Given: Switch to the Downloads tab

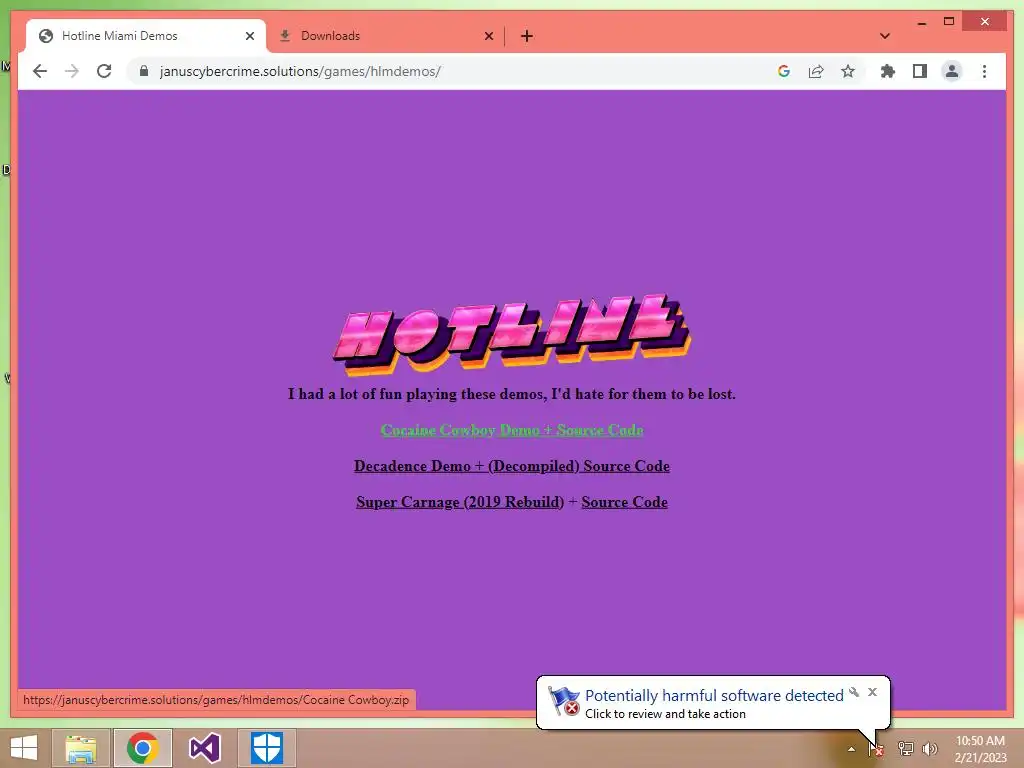Looking at the screenshot, I should point(385,36).
